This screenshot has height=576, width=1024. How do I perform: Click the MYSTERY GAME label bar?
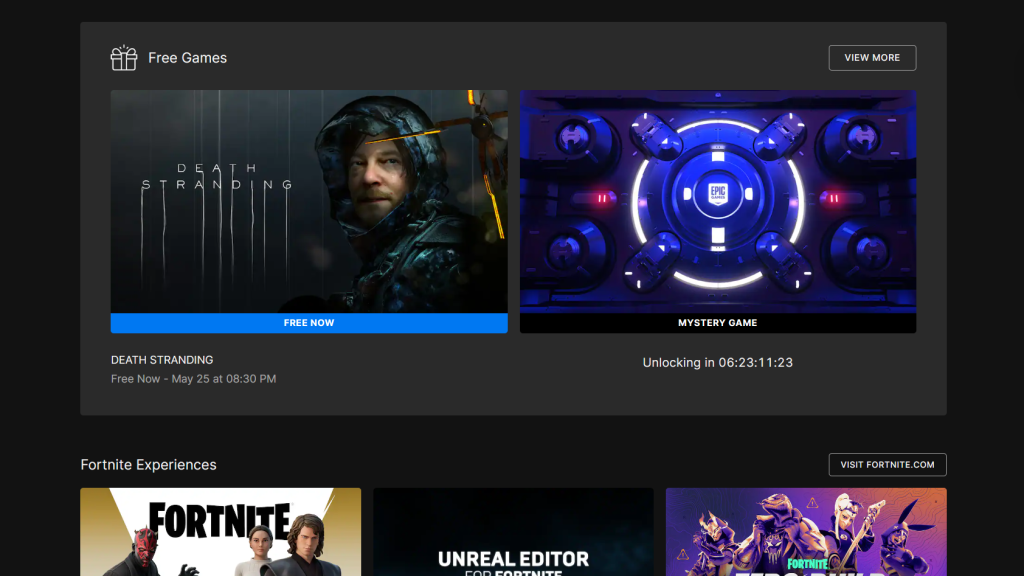tap(718, 322)
